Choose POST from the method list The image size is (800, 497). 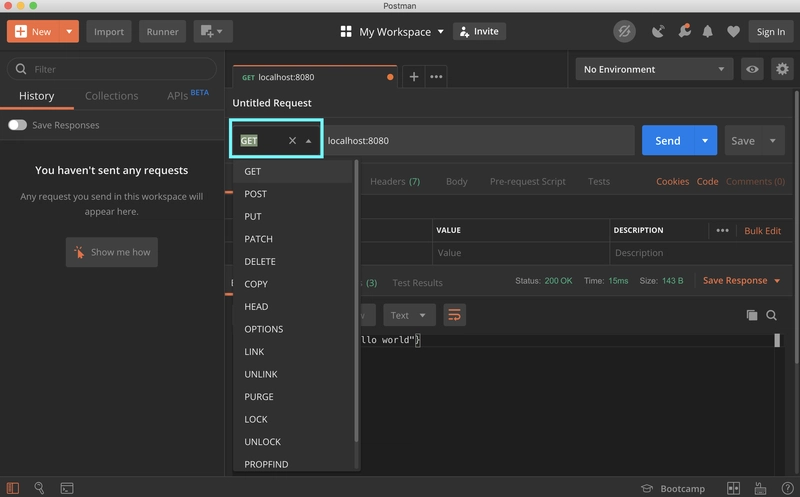click(293, 194)
